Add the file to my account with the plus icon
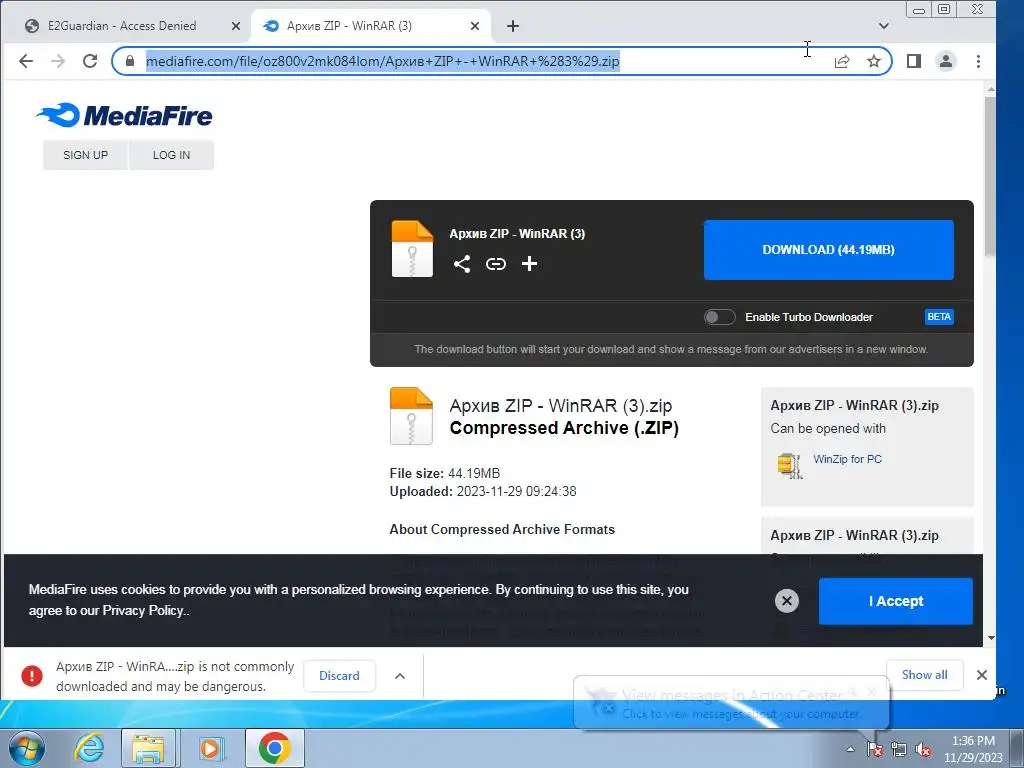1024x768 pixels. coord(530,264)
